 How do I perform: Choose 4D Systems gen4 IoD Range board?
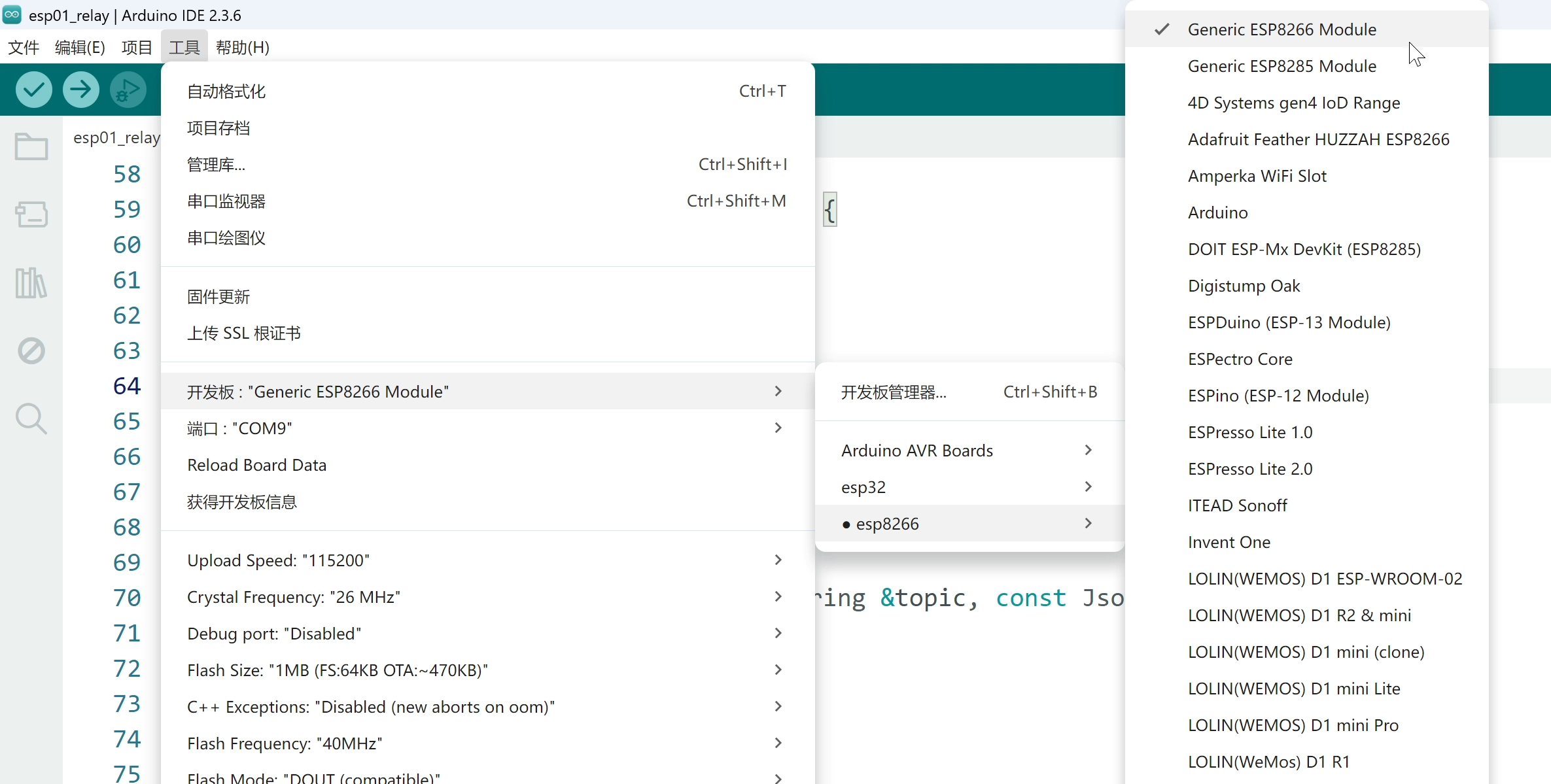[1307, 103]
